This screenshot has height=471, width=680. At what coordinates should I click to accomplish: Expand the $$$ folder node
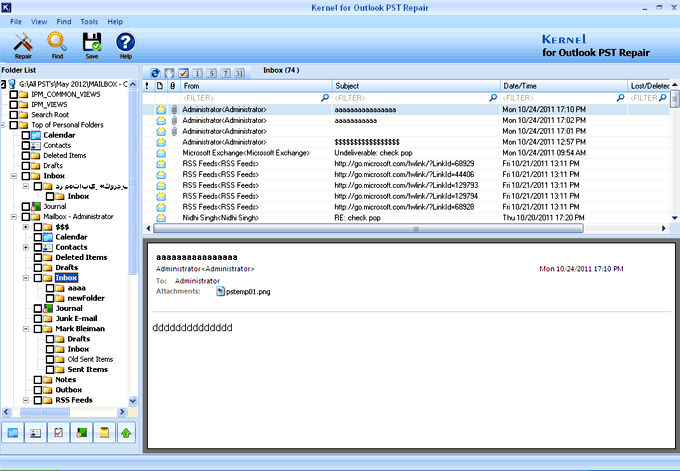[x=26, y=227]
